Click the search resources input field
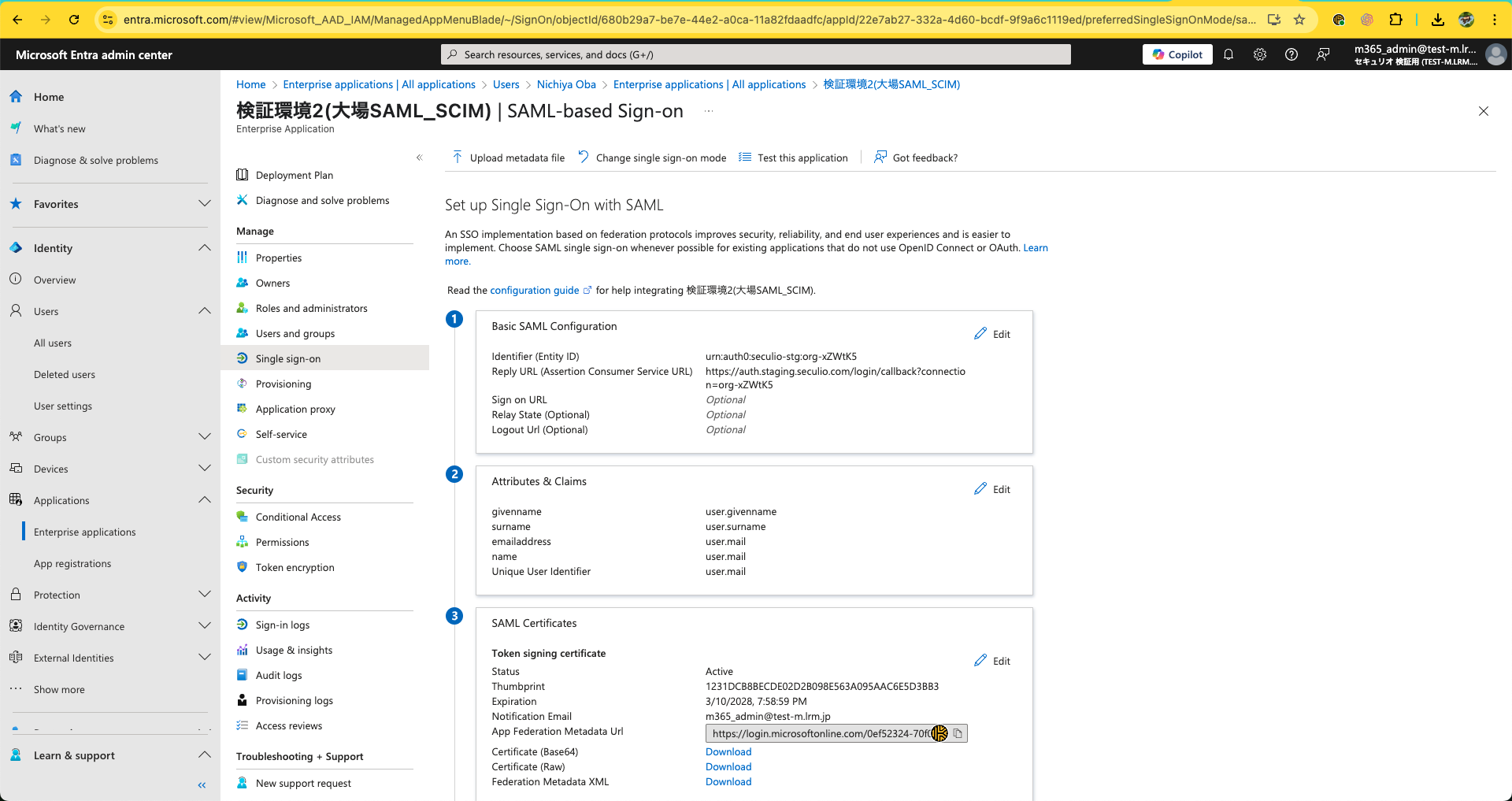Image resolution: width=1512 pixels, height=801 pixels. pyautogui.click(x=756, y=54)
